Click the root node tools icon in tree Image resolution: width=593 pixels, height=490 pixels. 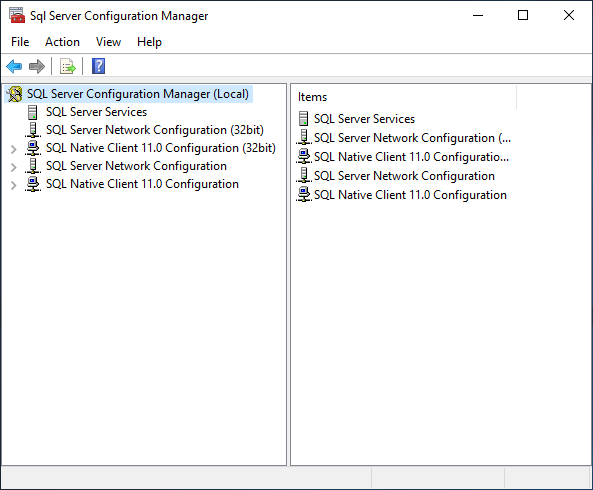15,94
